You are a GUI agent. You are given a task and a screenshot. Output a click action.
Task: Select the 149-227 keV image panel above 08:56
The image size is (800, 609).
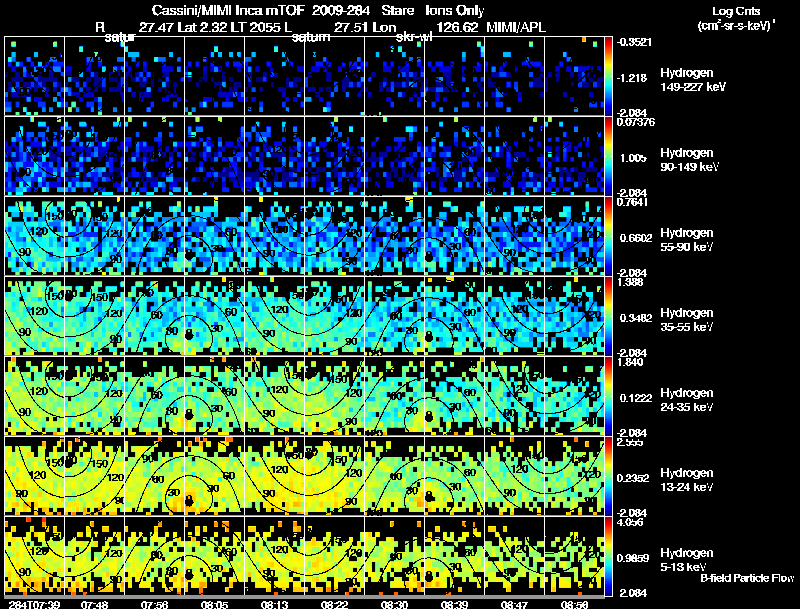pyautogui.click(x=574, y=76)
